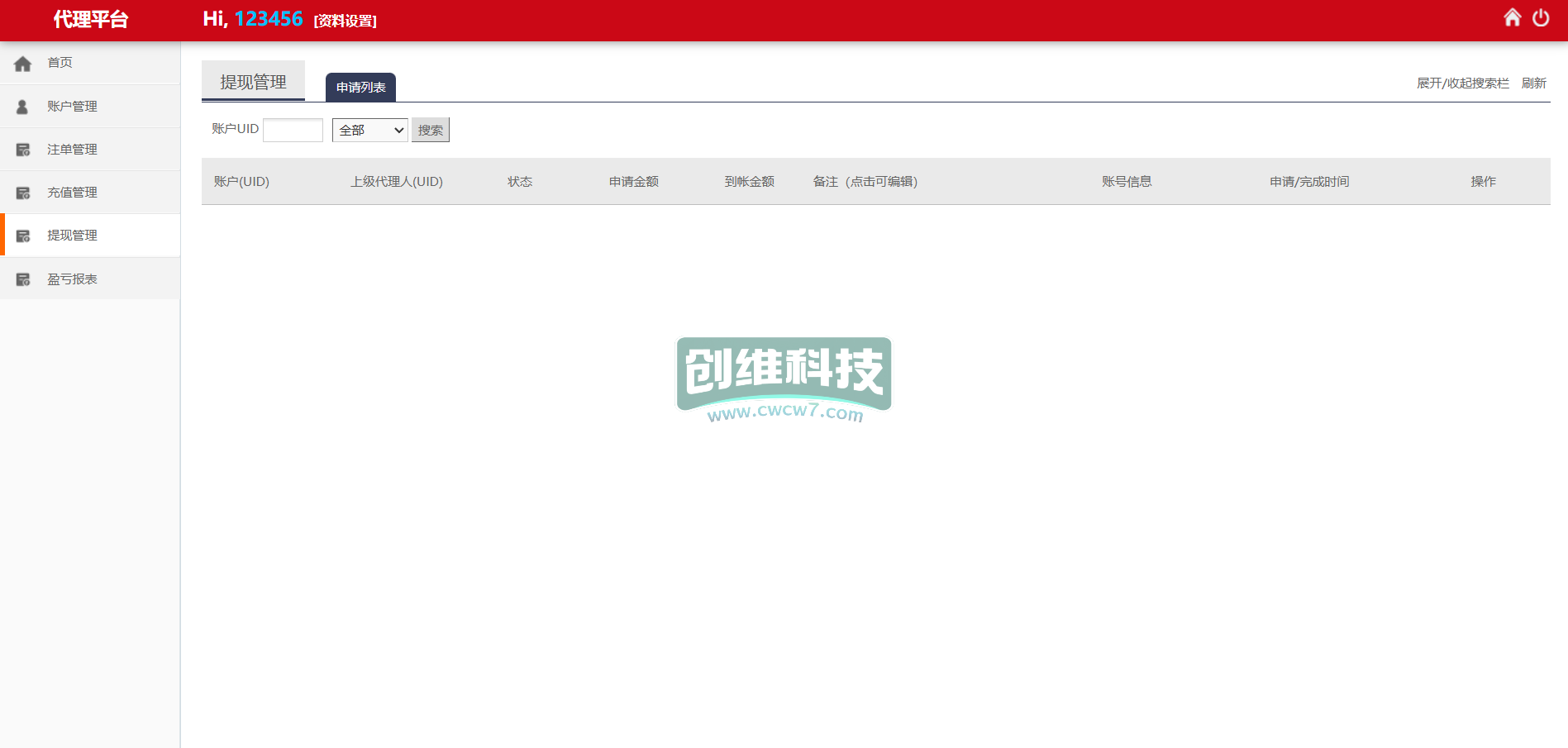This screenshot has width=1568, height=748.
Task: Click the 申请/完成时间 column header
Action: [1309, 181]
